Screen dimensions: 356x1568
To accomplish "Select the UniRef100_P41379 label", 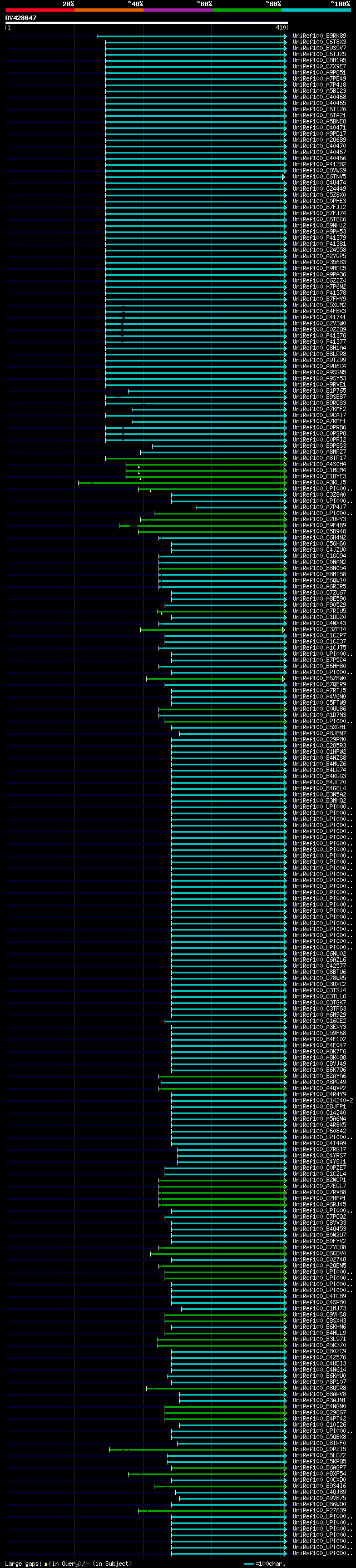I will pos(319,238).
